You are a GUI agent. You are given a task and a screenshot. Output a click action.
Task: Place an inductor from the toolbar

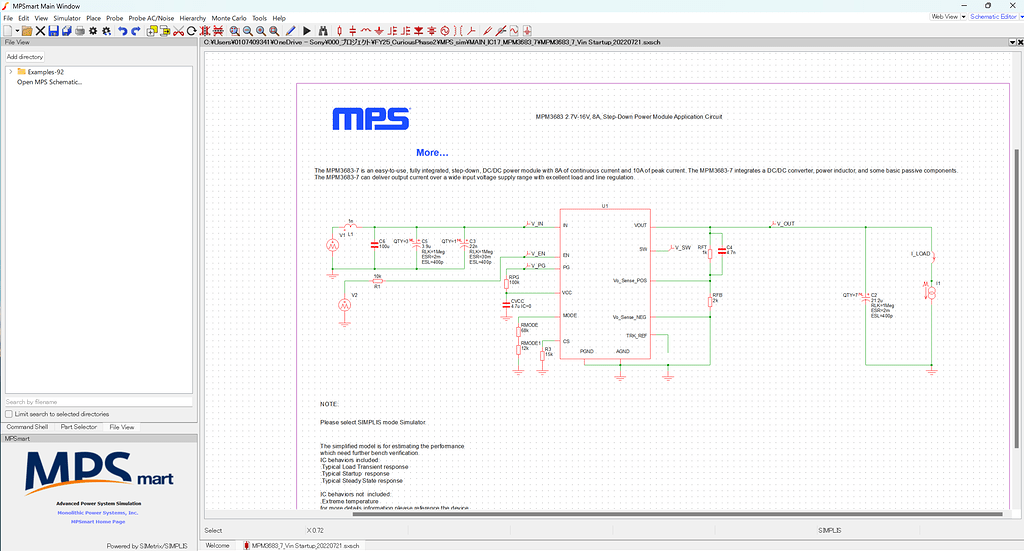pyautogui.click(x=366, y=31)
